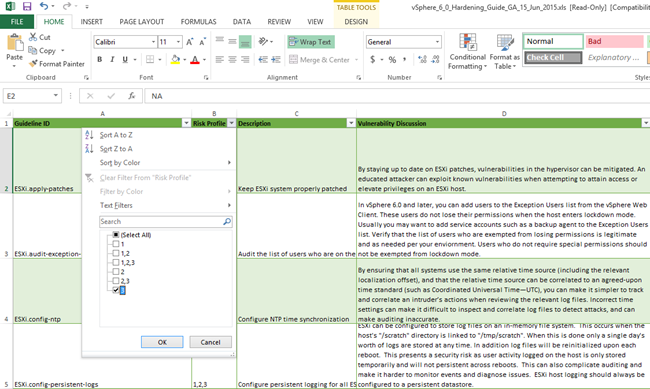Check the '1,2' filter value
The image size is (650, 389).
(x=116, y=253)
